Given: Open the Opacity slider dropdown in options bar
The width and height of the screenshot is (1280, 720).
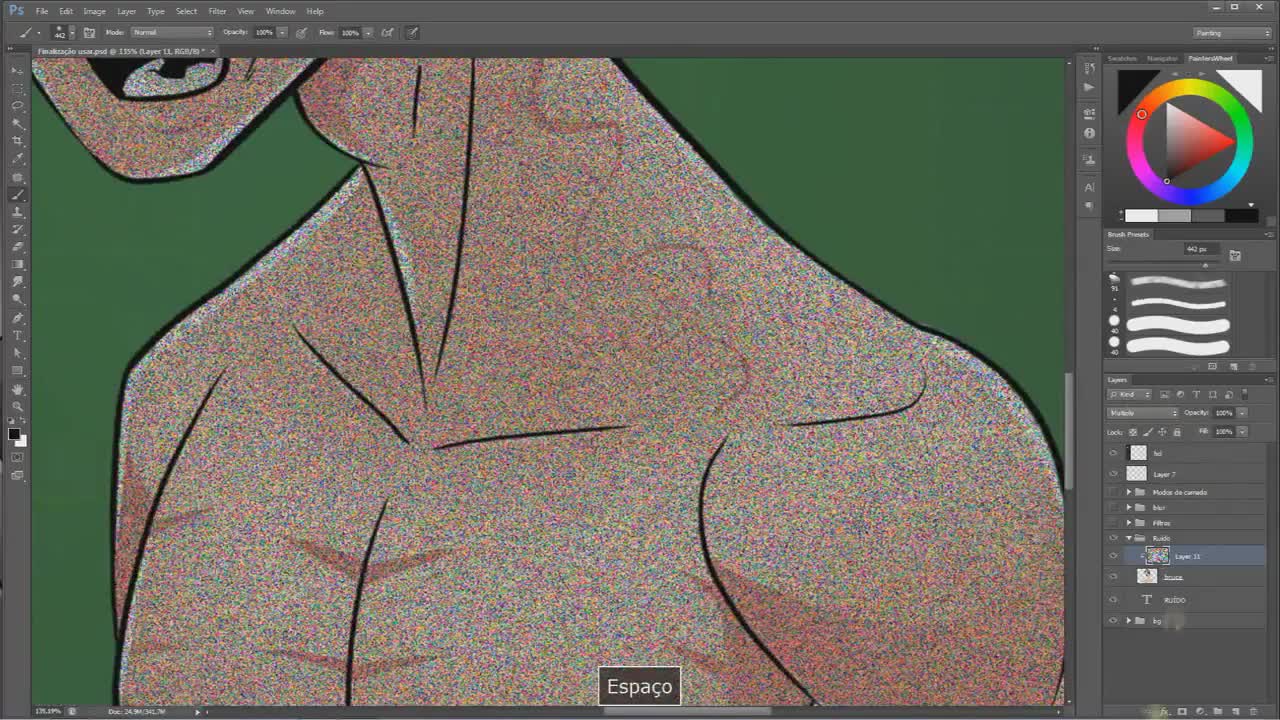Looking at the screenshot, I should point(282,32).
